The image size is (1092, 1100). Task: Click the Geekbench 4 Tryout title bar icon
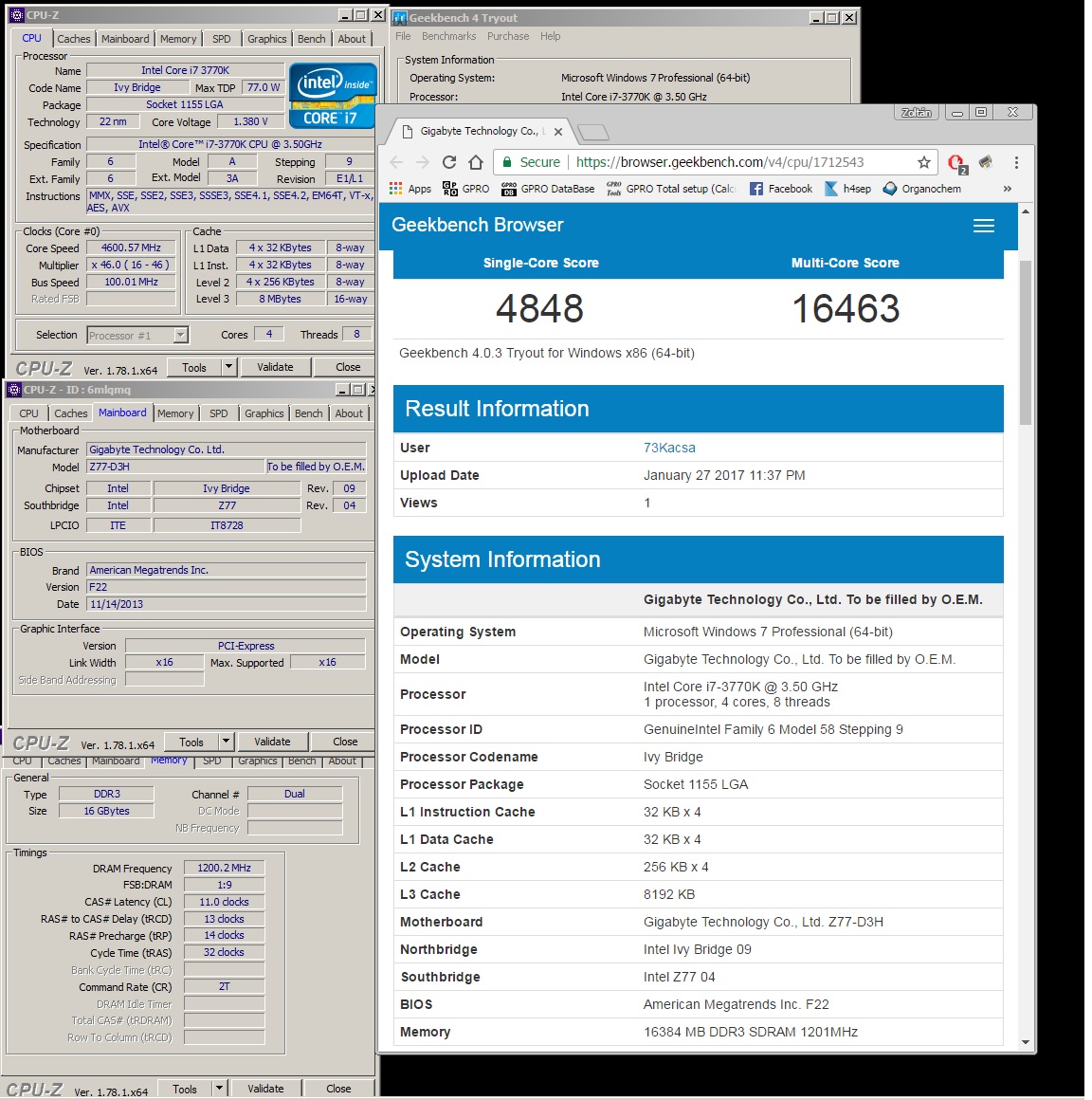[400, 17]
